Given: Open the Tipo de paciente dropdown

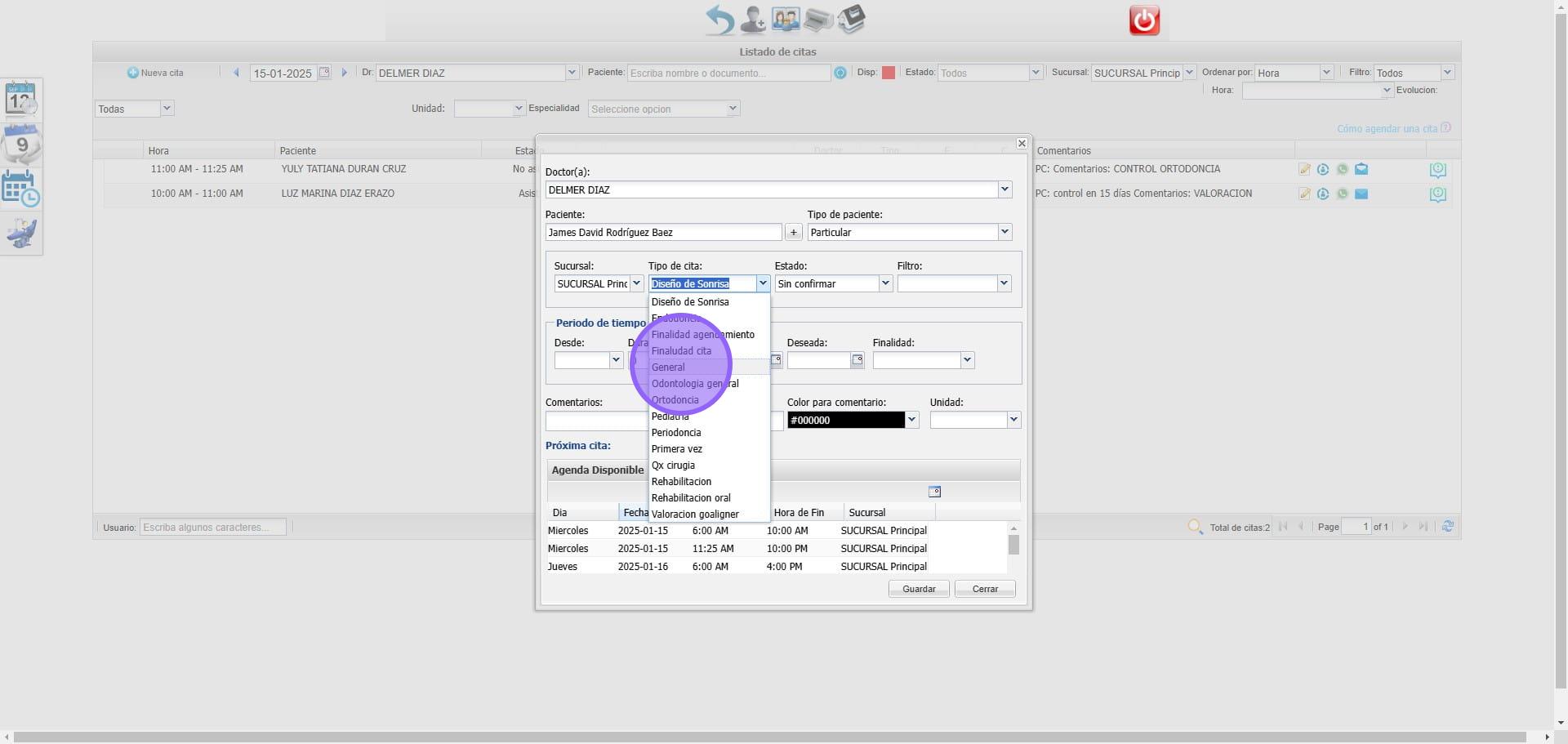Looking at the screenshot, I should tap(1004, 233).
